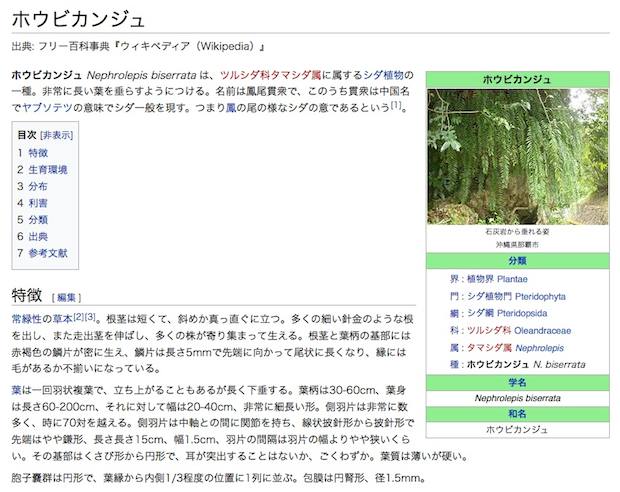Open the 門 rank link in infobox
The image size is (620, 492).
pyautogui.click(x=454, y=296)
